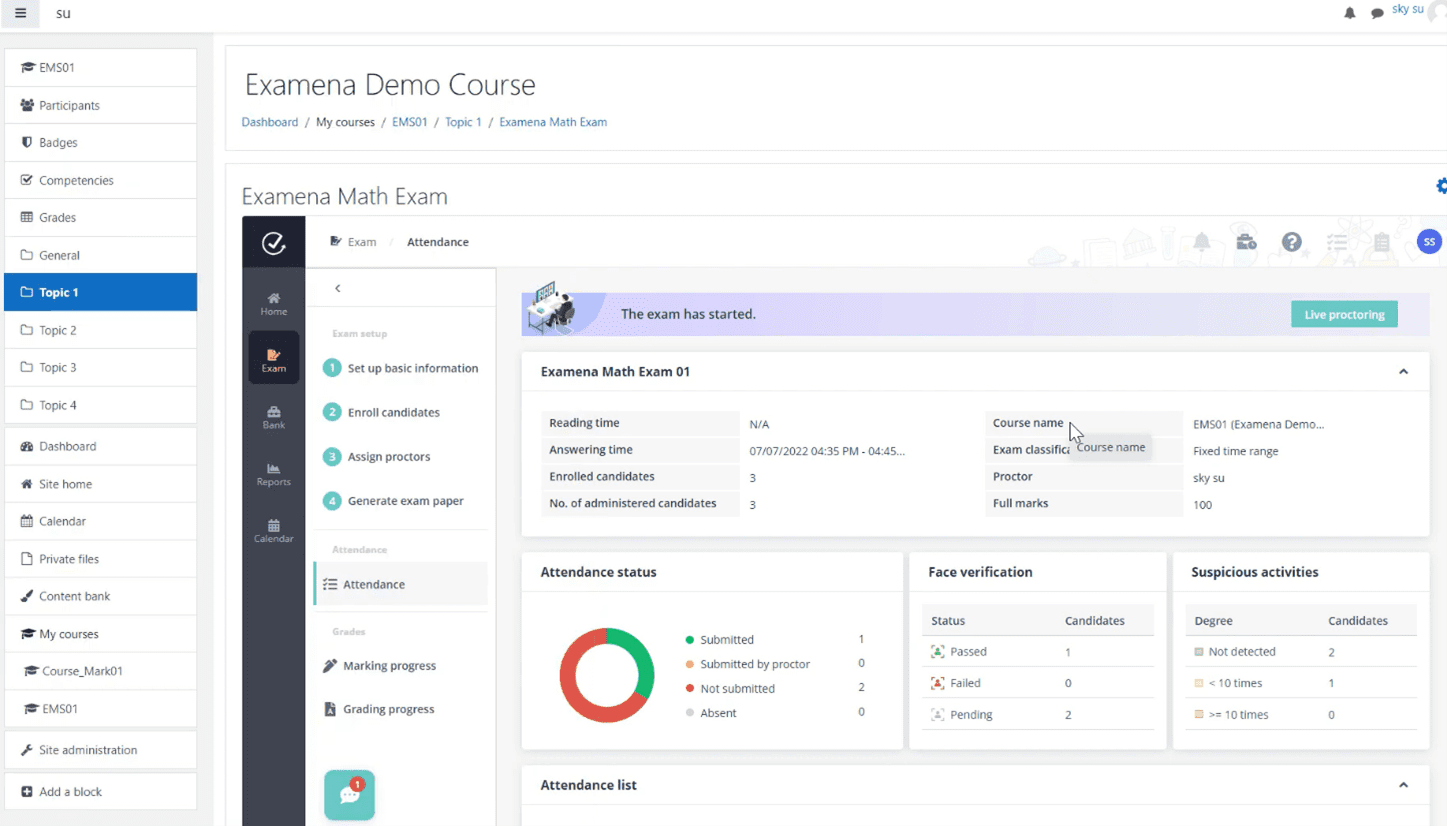Open Content bank
Image resolution: width=1447 pixels, height=826 pixels.
click(x=100, y=596)
